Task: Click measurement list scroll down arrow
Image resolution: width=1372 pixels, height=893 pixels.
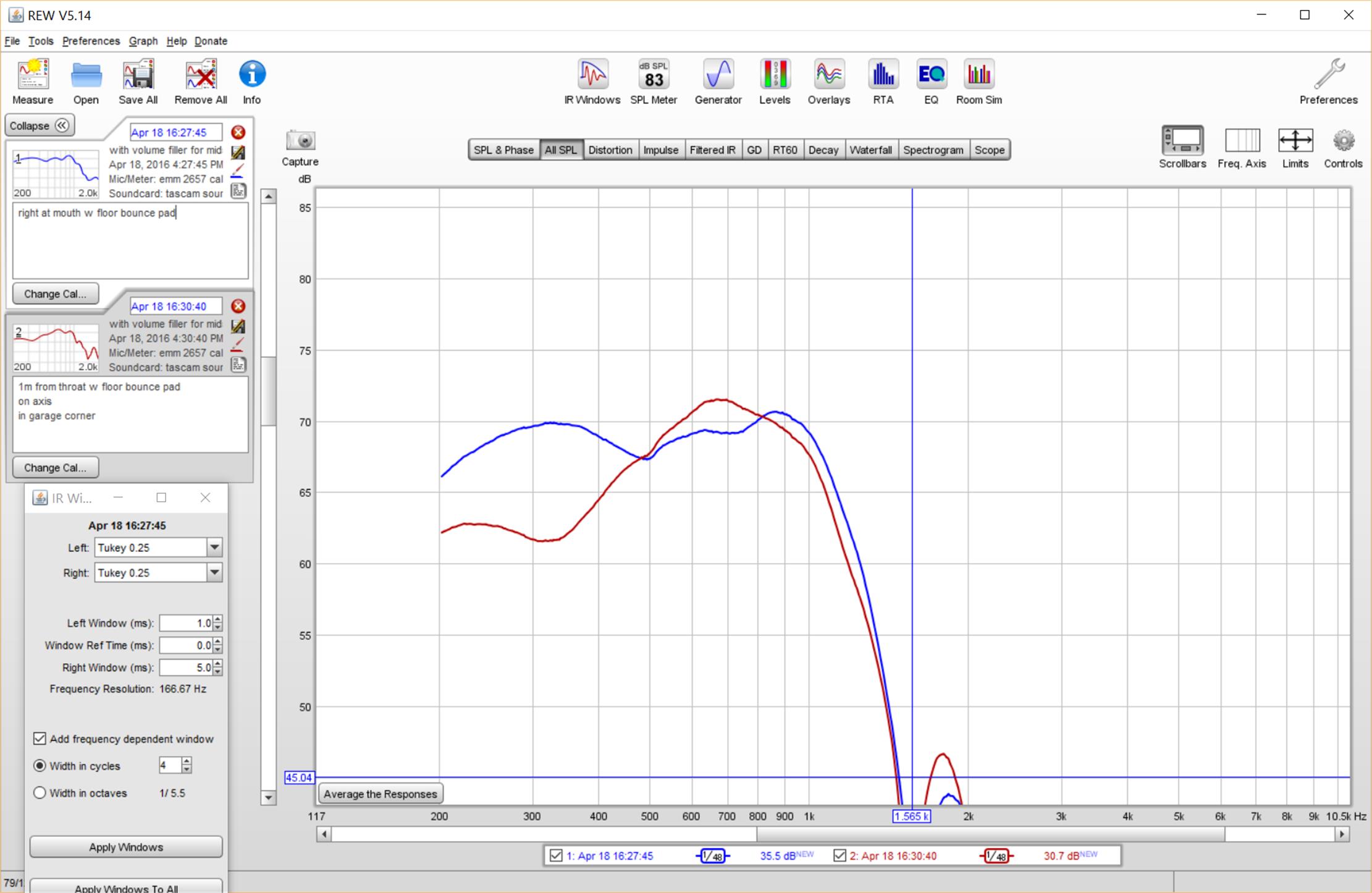Action: 268,797
